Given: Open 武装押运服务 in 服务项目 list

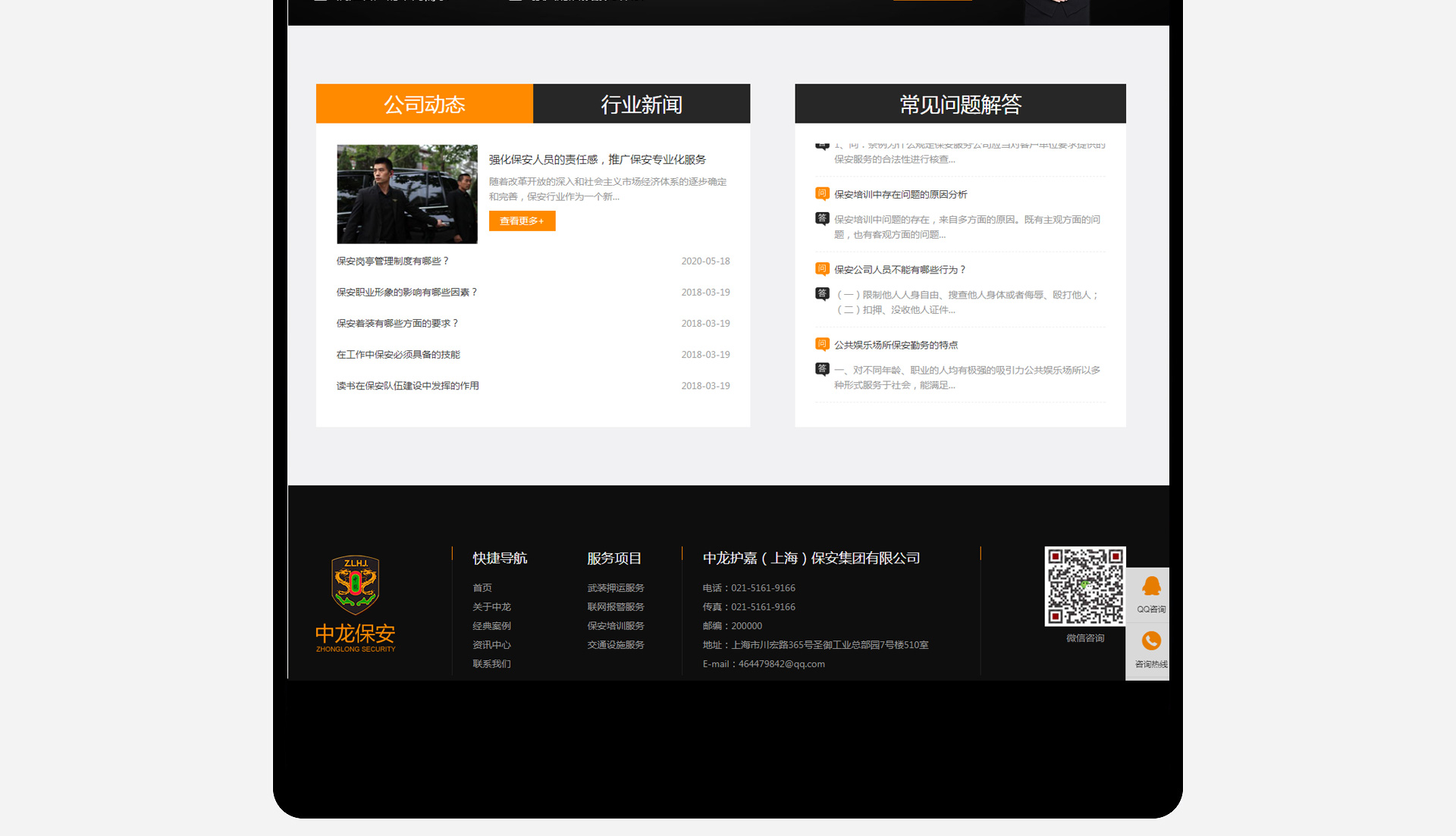Looking at the screenshot, I should pos(616,588).
